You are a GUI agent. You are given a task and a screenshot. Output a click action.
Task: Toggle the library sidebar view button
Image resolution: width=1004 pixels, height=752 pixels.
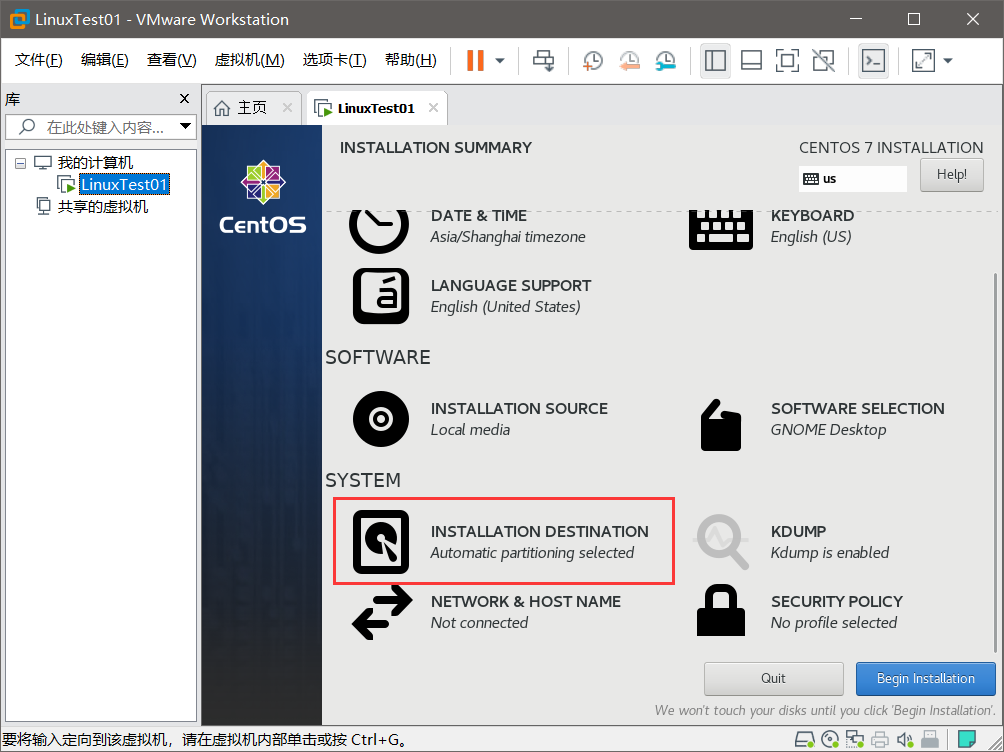[x=715, y=61]
